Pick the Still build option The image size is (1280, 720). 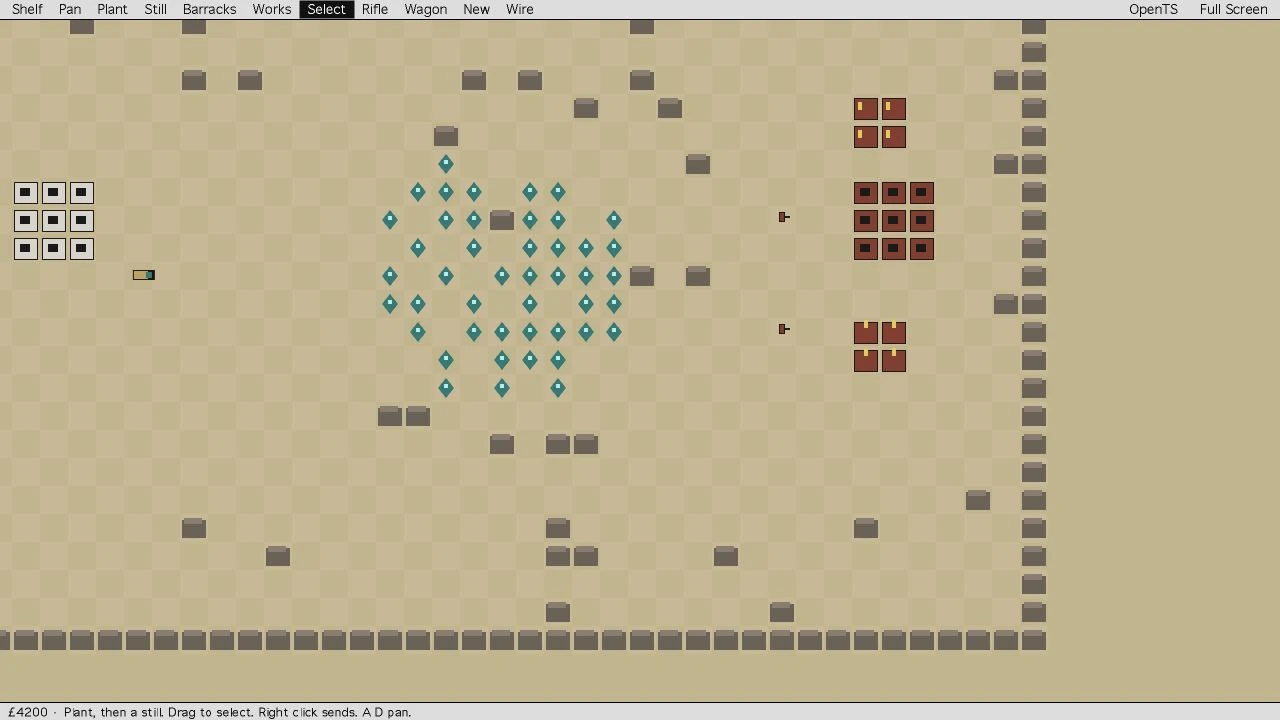[x=155, y=9]
